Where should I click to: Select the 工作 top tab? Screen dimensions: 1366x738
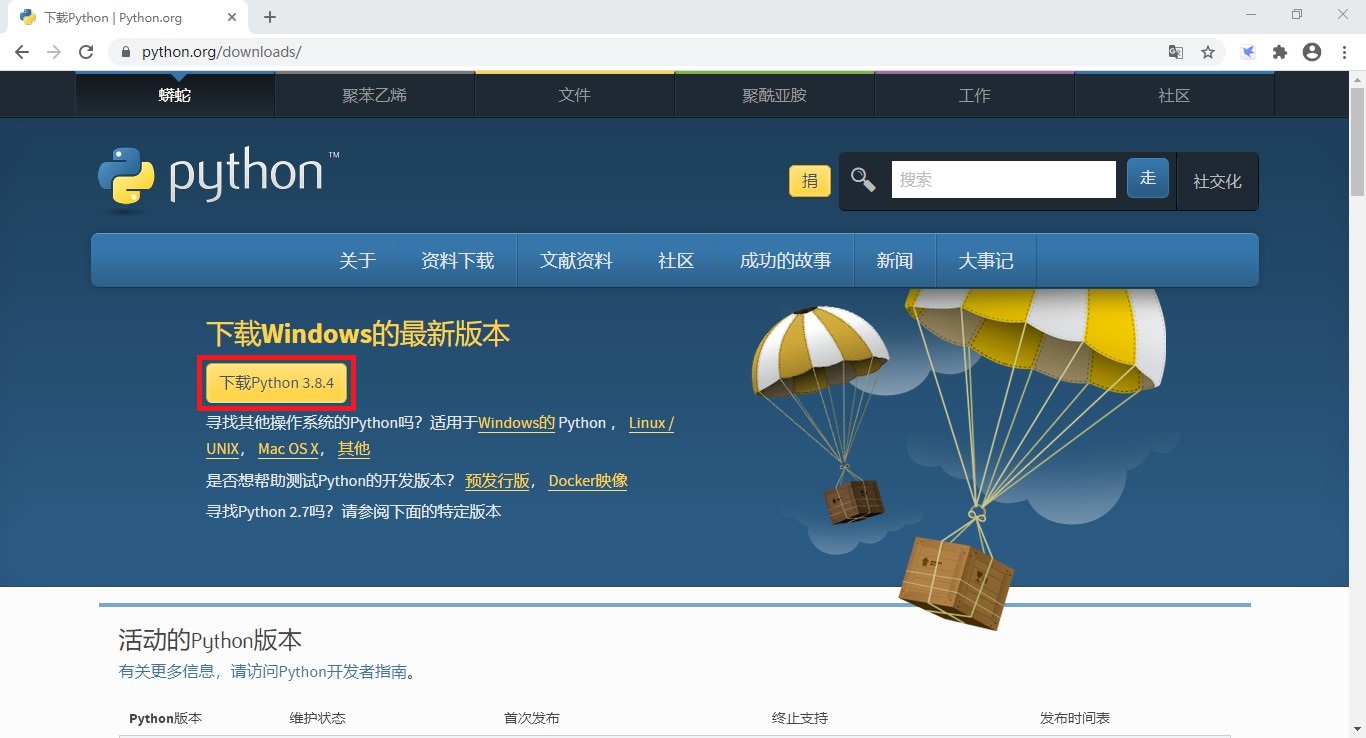[975, 95]
